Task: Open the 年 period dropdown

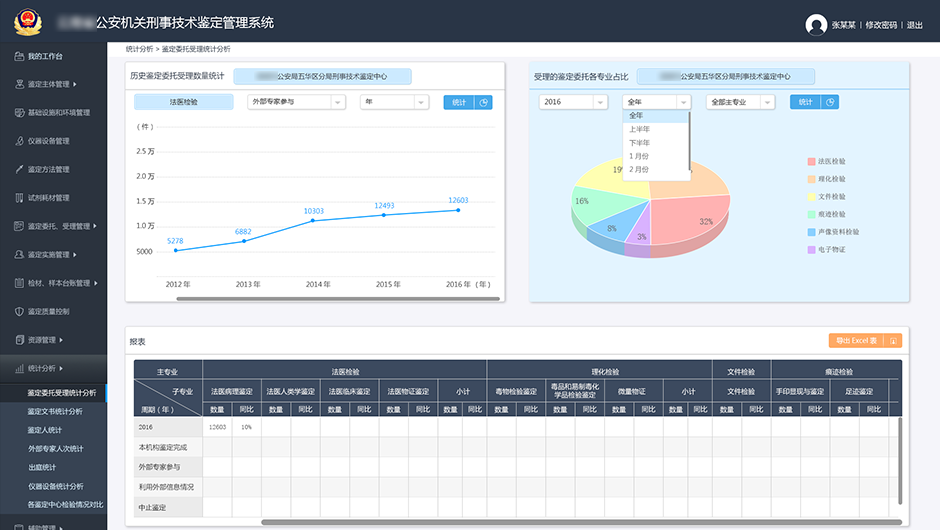Action: coord(394,102)
